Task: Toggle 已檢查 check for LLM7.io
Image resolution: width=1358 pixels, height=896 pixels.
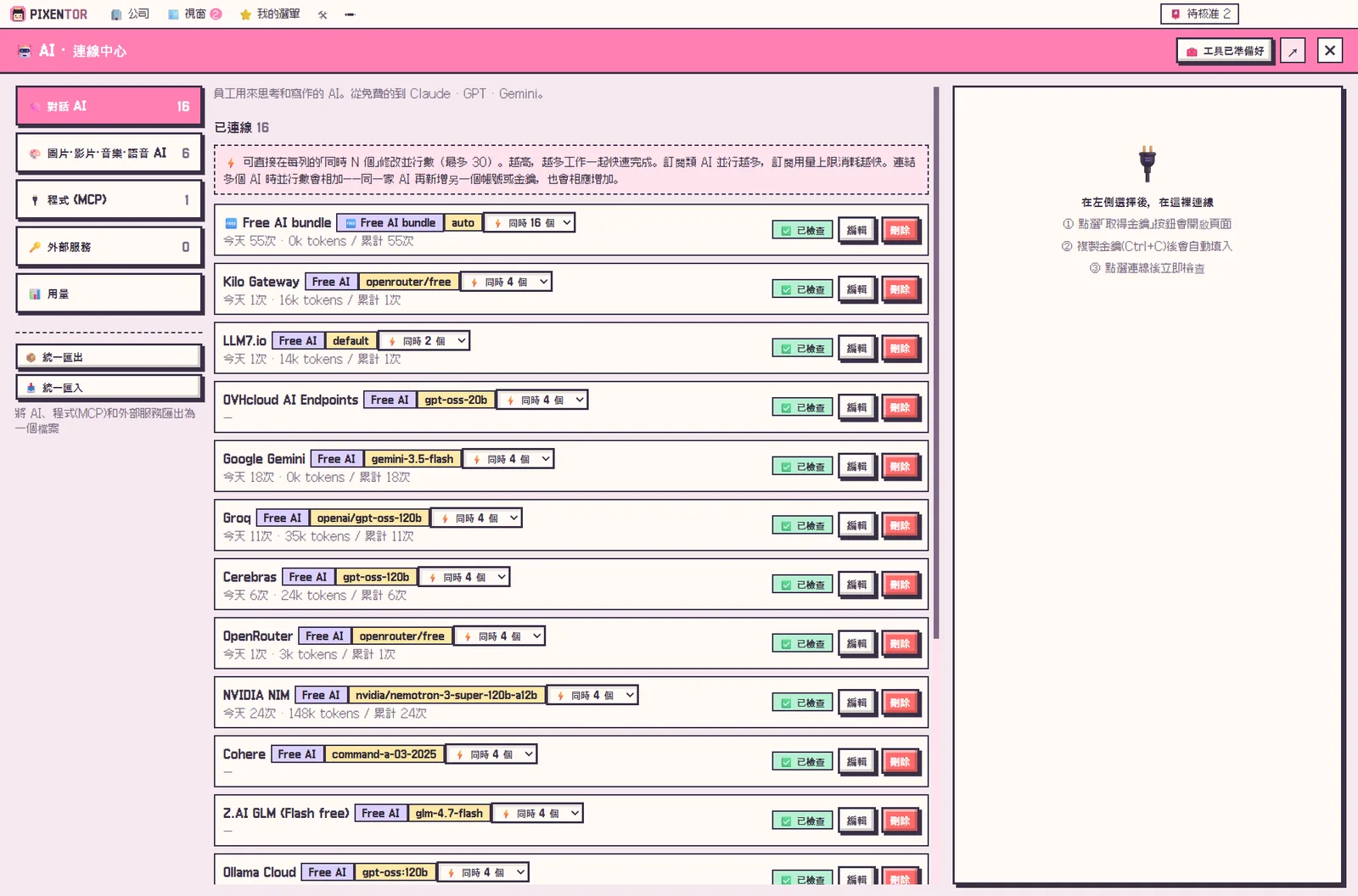Action: [802, 349]
